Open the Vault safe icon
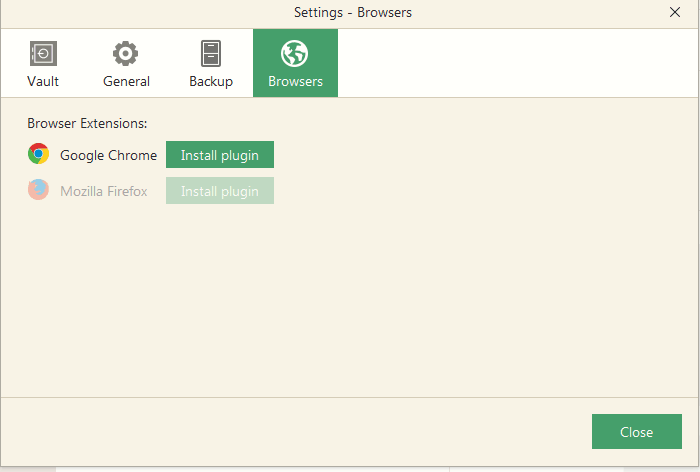This screenshot has height=472, width=700. tap(43, 54)
